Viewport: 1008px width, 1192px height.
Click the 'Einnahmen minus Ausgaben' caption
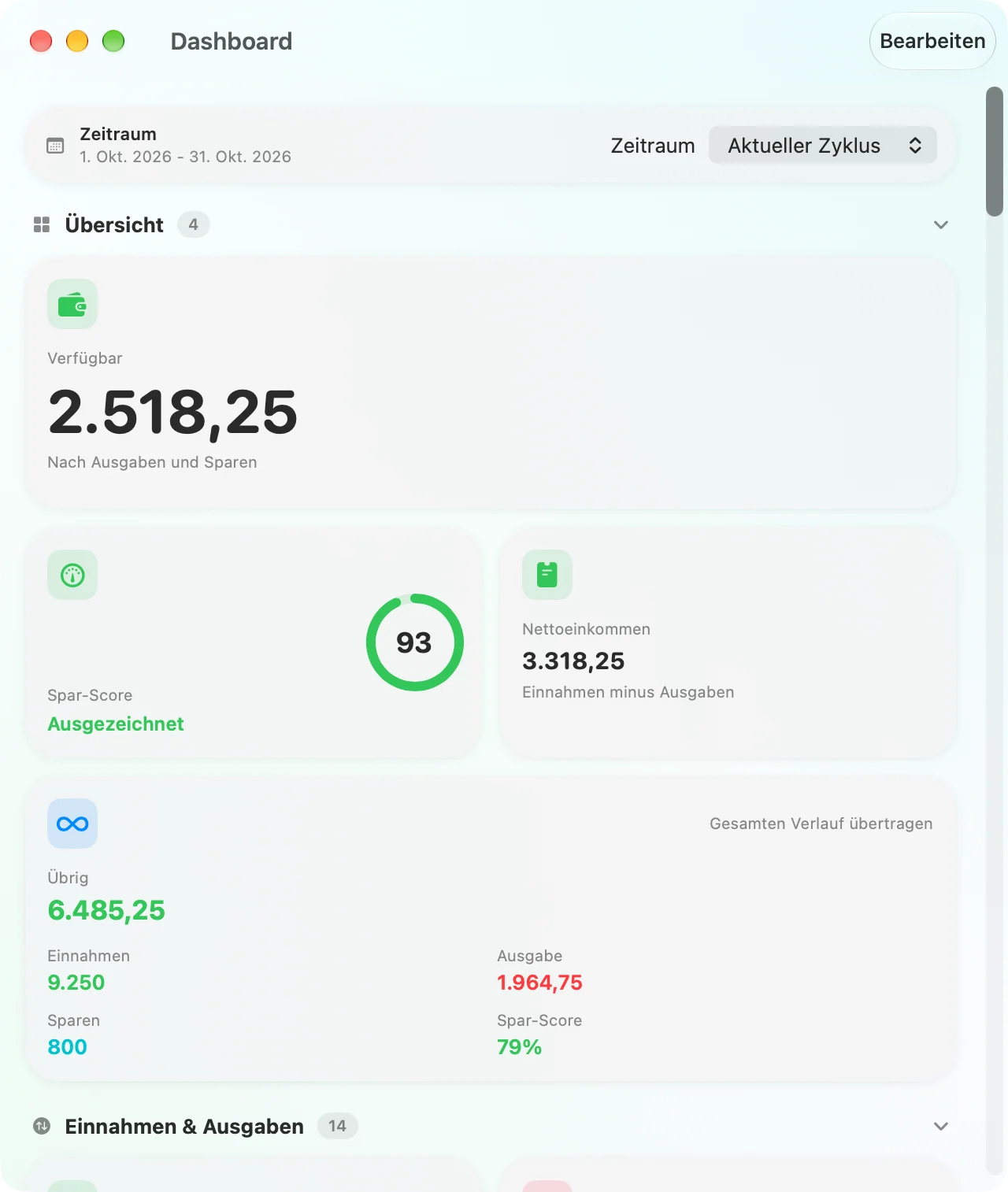(x=628, y=692)
